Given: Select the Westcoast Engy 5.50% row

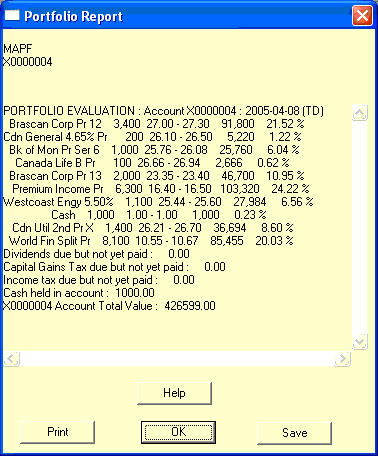Looking at the screenshot, I should 158,202.
